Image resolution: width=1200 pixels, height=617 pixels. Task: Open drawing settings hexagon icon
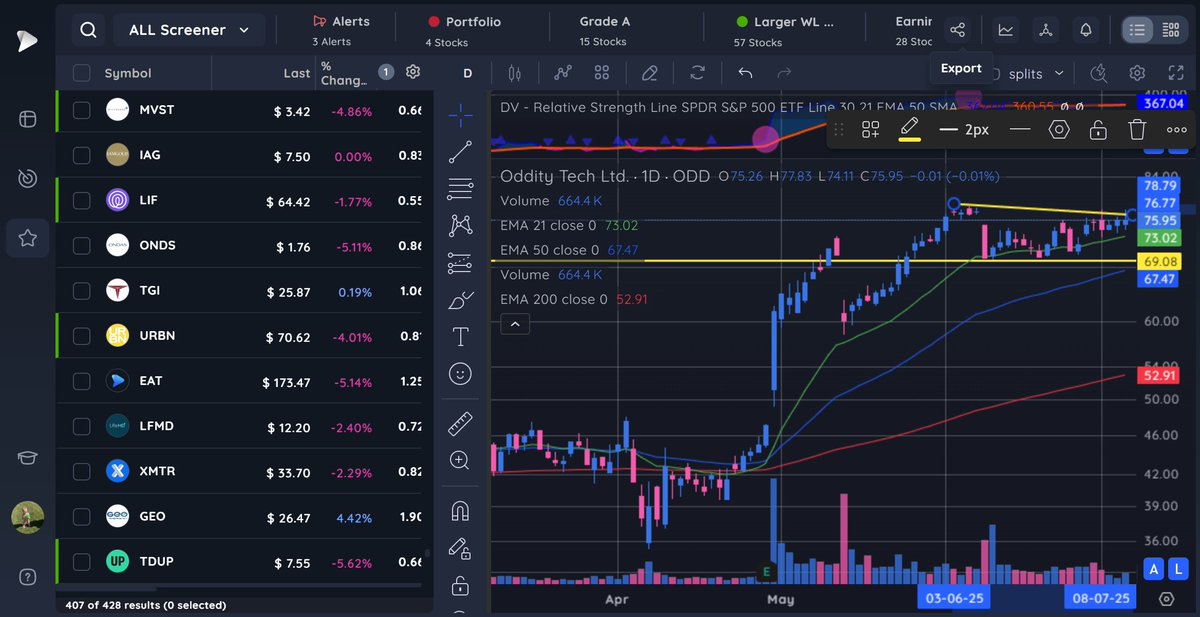click(1059, 129)
